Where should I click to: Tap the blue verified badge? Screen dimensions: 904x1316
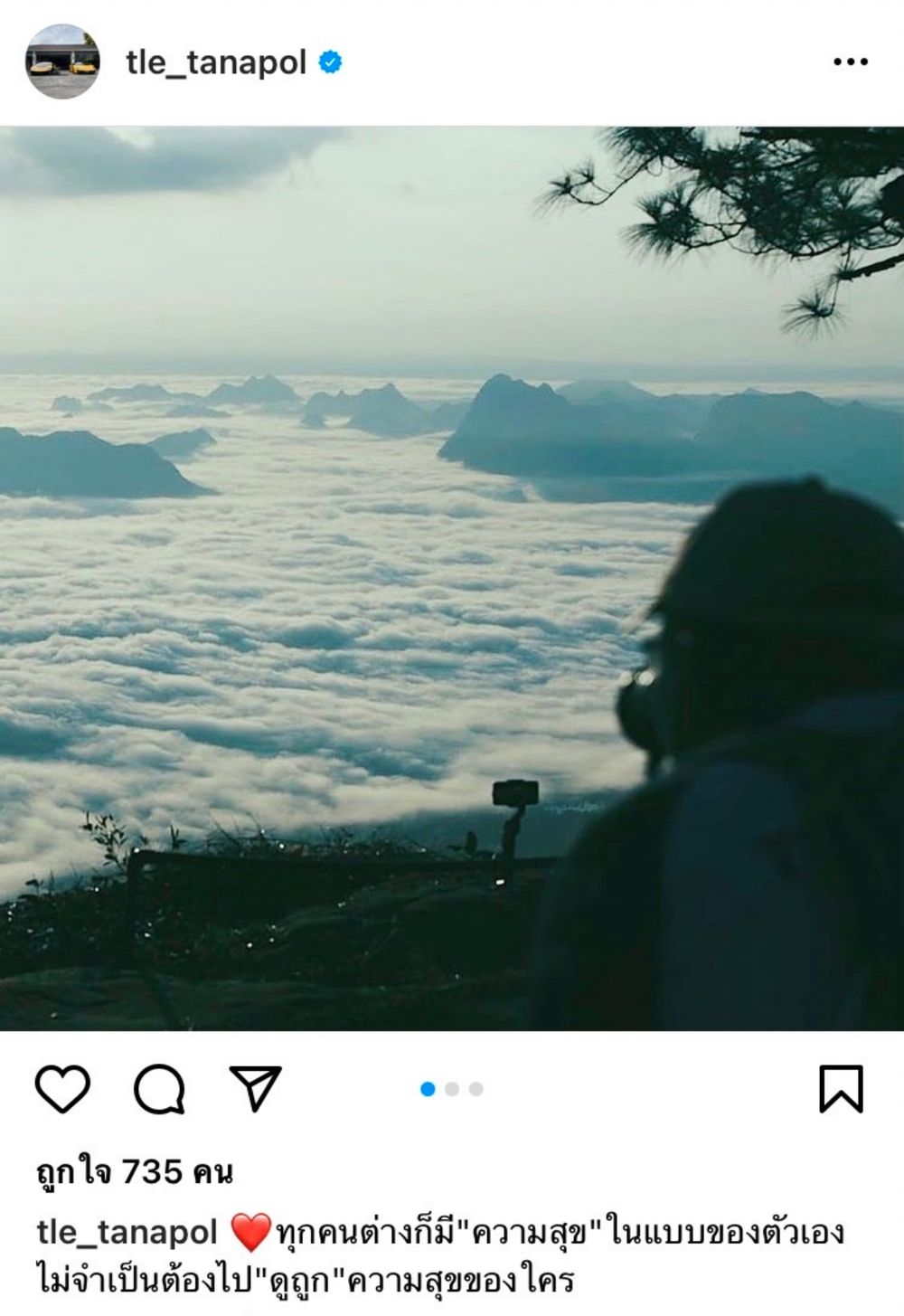pyautogui.click(x=331, y=62)
